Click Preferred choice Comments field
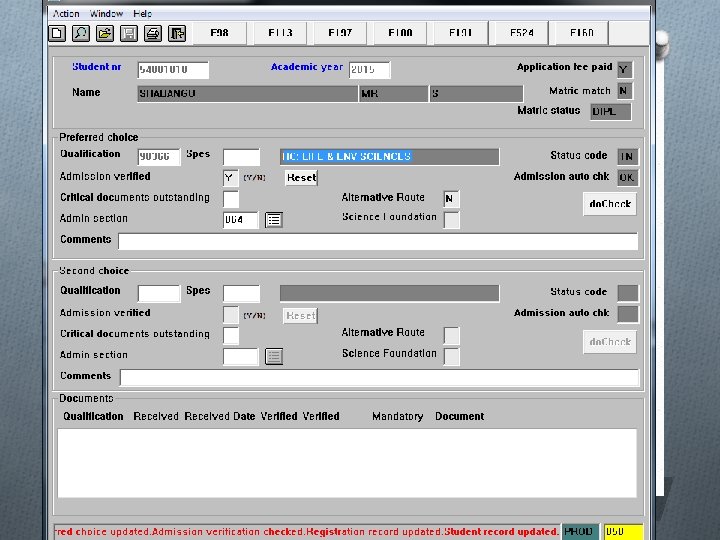The height and width of the screenshot is (540, 720). [x=378, y=242]
